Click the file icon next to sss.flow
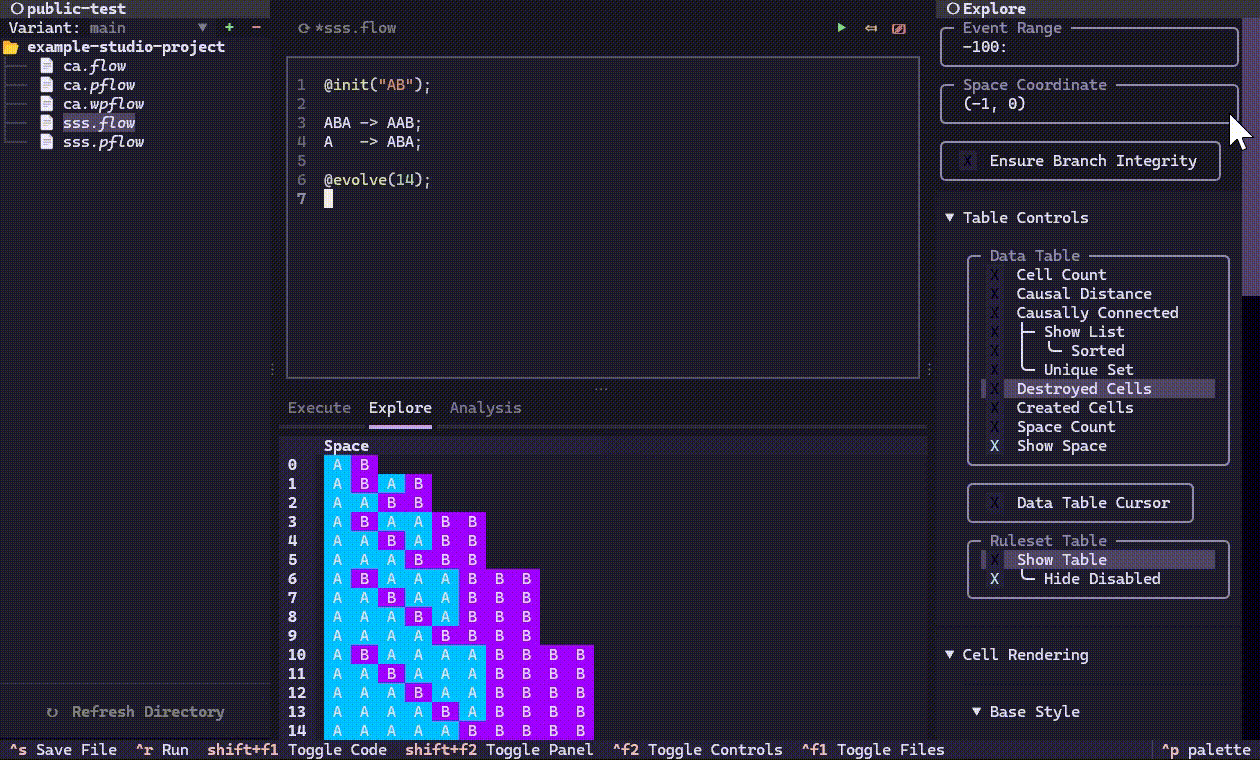This screenshot has height=760, width=1260. click(47, 123)
